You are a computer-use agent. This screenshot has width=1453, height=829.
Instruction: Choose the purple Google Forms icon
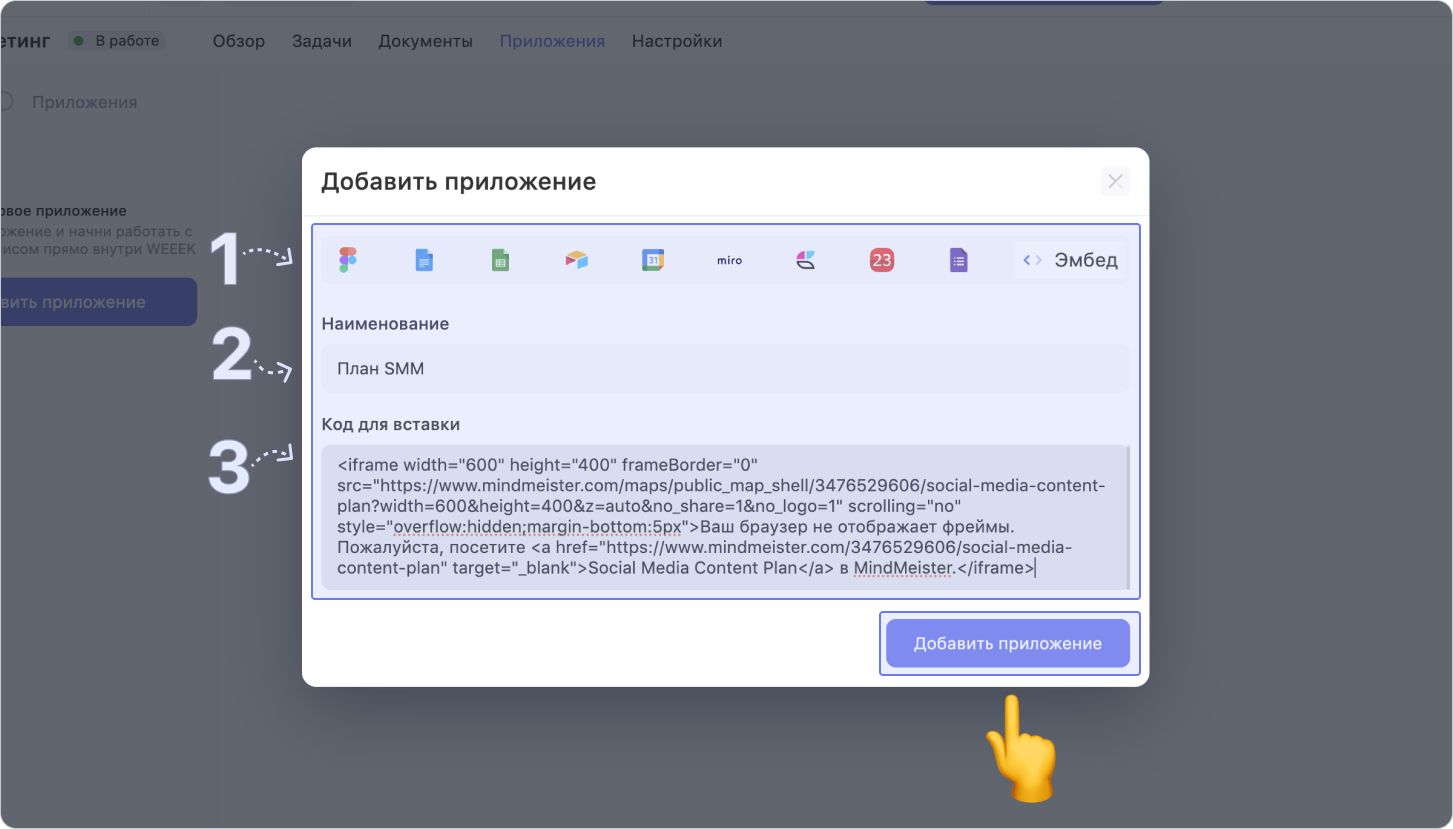tap(958, 260)
